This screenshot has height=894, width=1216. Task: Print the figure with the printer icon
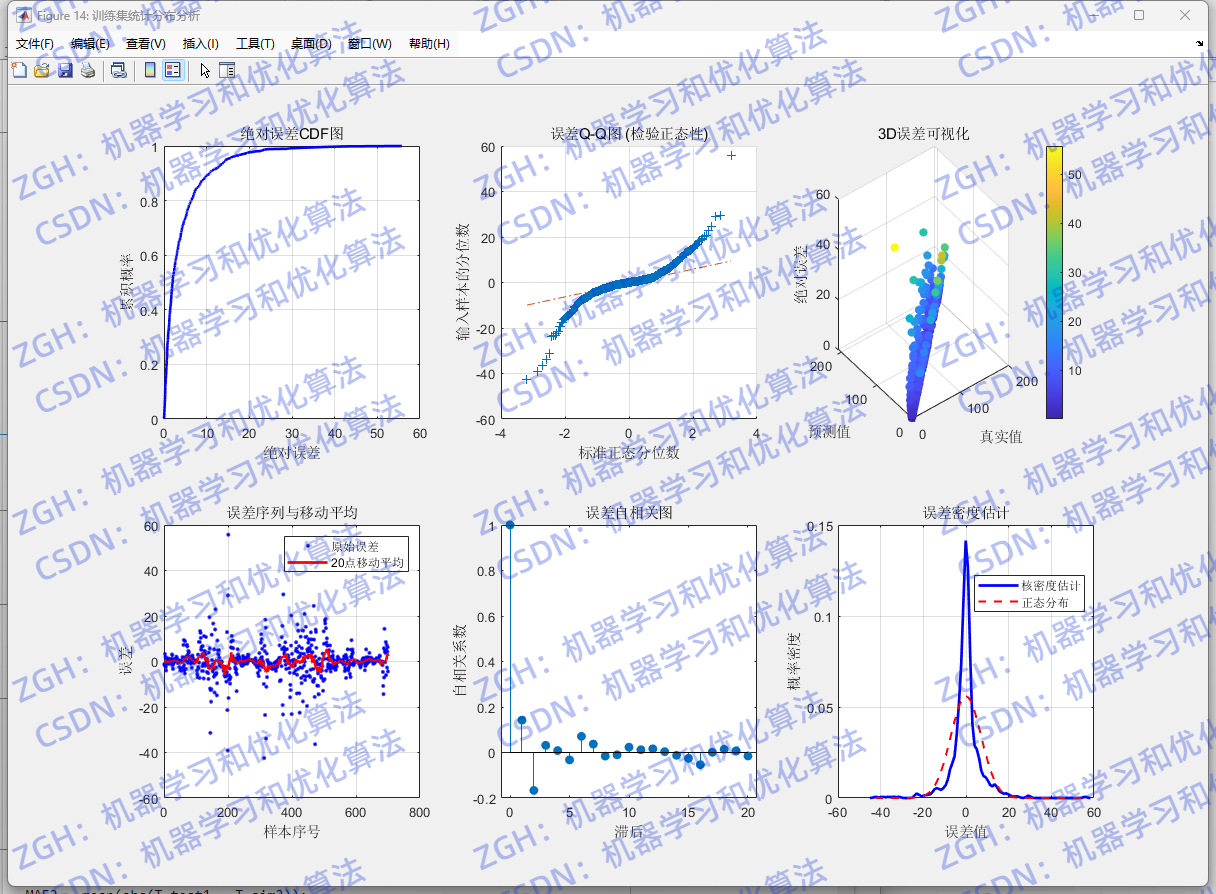[88, 70]
